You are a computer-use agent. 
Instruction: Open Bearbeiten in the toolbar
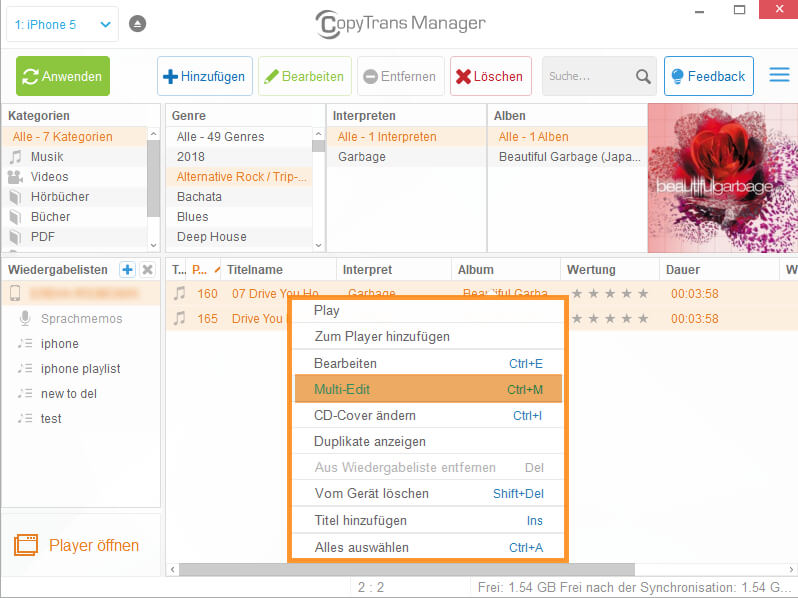[x=304, y=76]
